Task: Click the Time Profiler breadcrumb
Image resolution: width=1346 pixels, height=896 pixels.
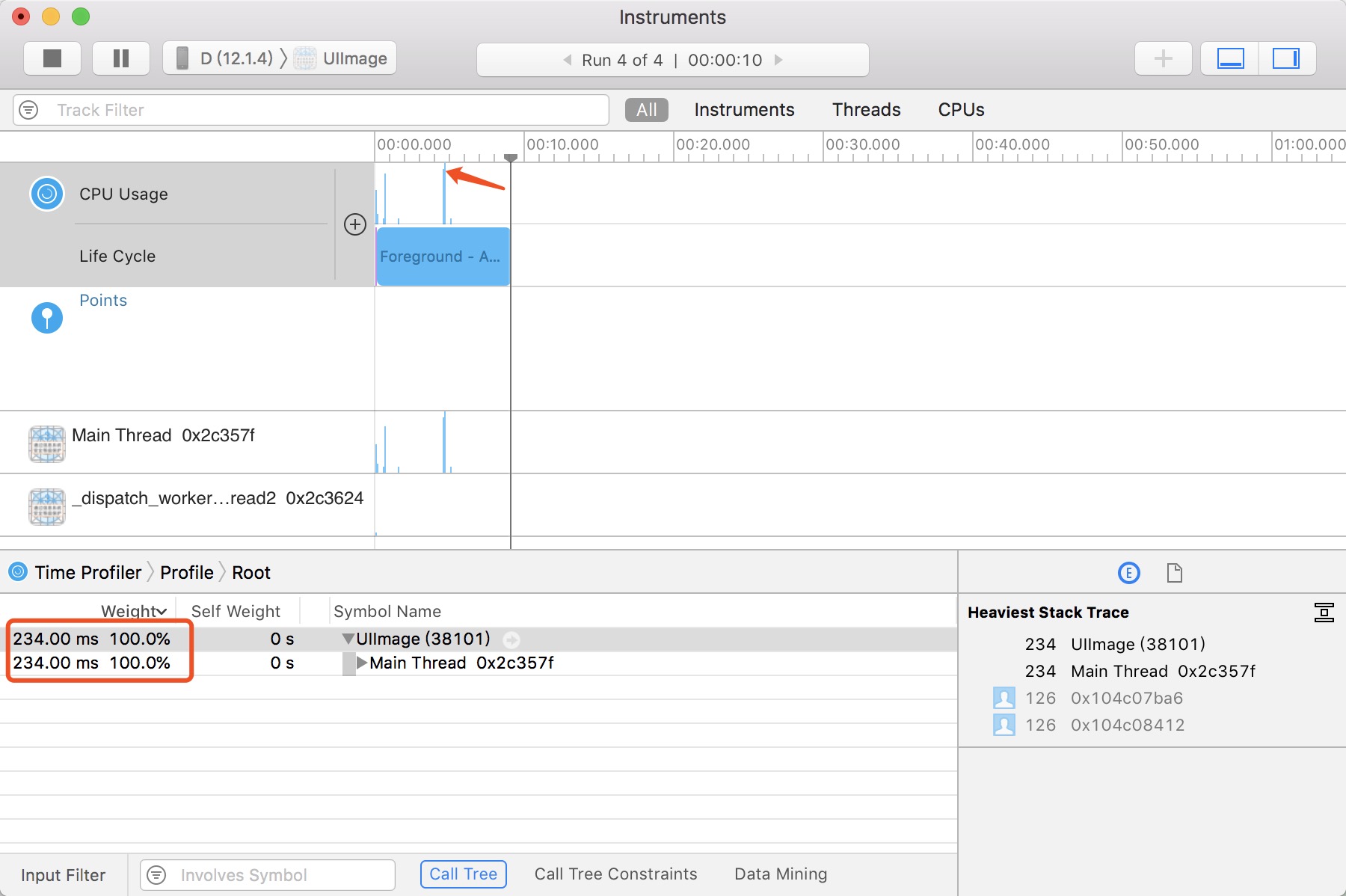Action: point(87,572)
